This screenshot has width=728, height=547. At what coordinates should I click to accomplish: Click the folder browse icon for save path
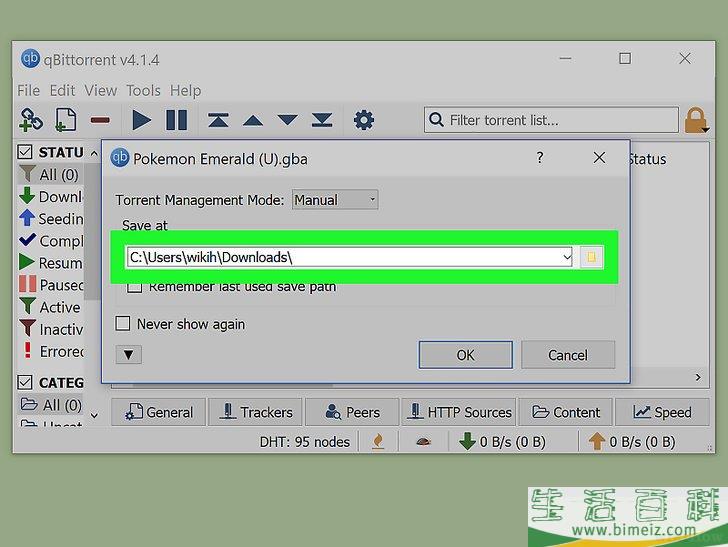tap(591, 257)
